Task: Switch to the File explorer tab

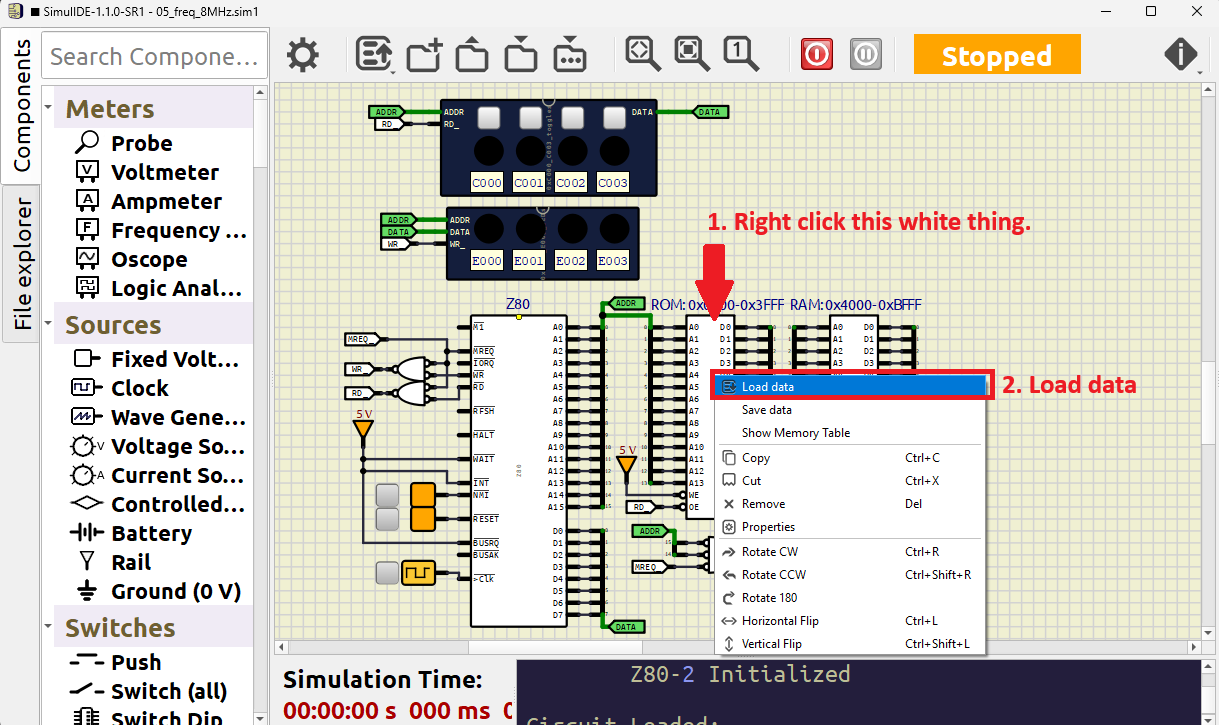Action: click(x=21, y=264)
